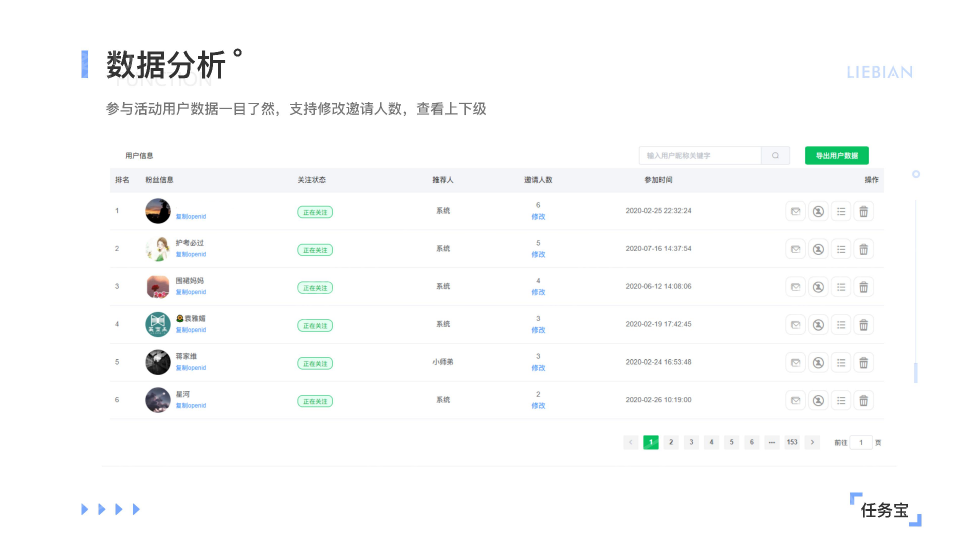
Task: Open the list icon for 星河
Action: 841,400
